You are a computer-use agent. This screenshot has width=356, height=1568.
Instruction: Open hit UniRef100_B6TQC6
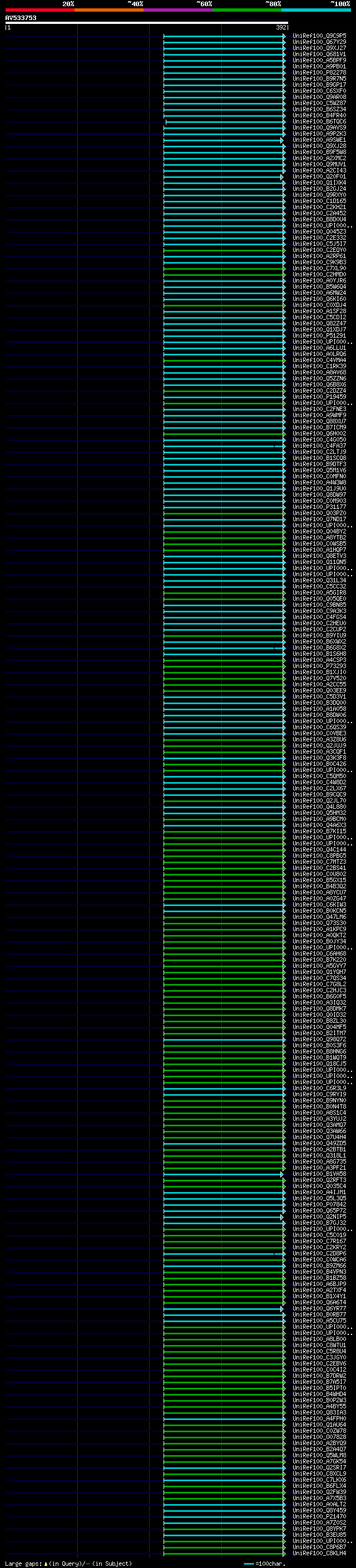[x=319, y=122]
